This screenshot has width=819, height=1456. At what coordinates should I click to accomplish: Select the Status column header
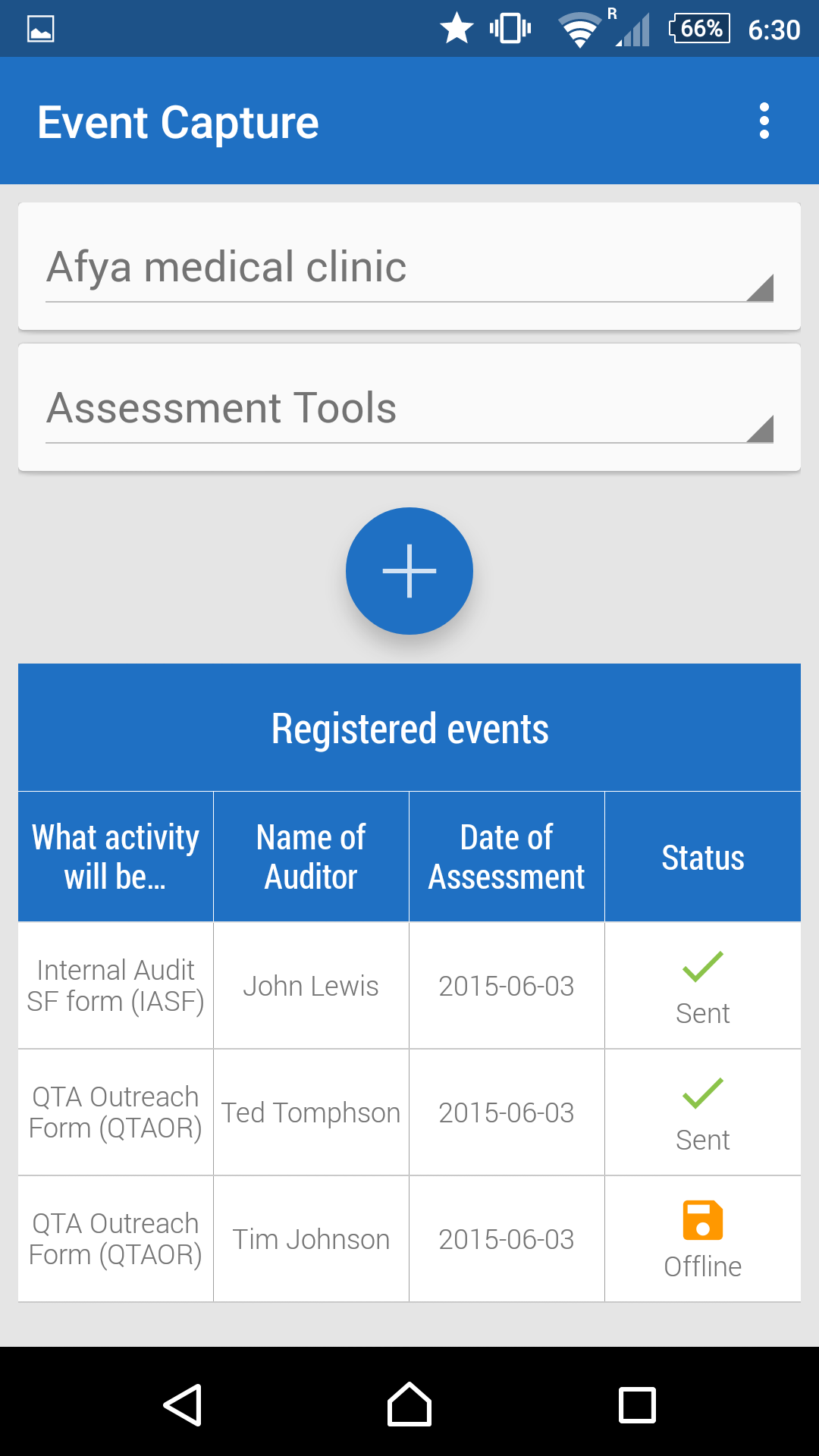point(702,858)
